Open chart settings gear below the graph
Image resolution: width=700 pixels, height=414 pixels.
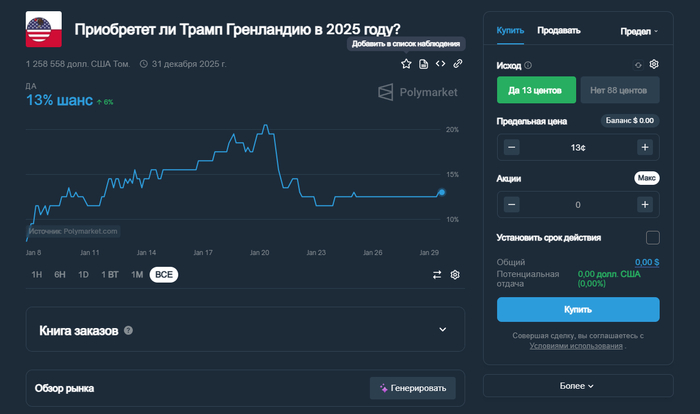coord(455,274)
